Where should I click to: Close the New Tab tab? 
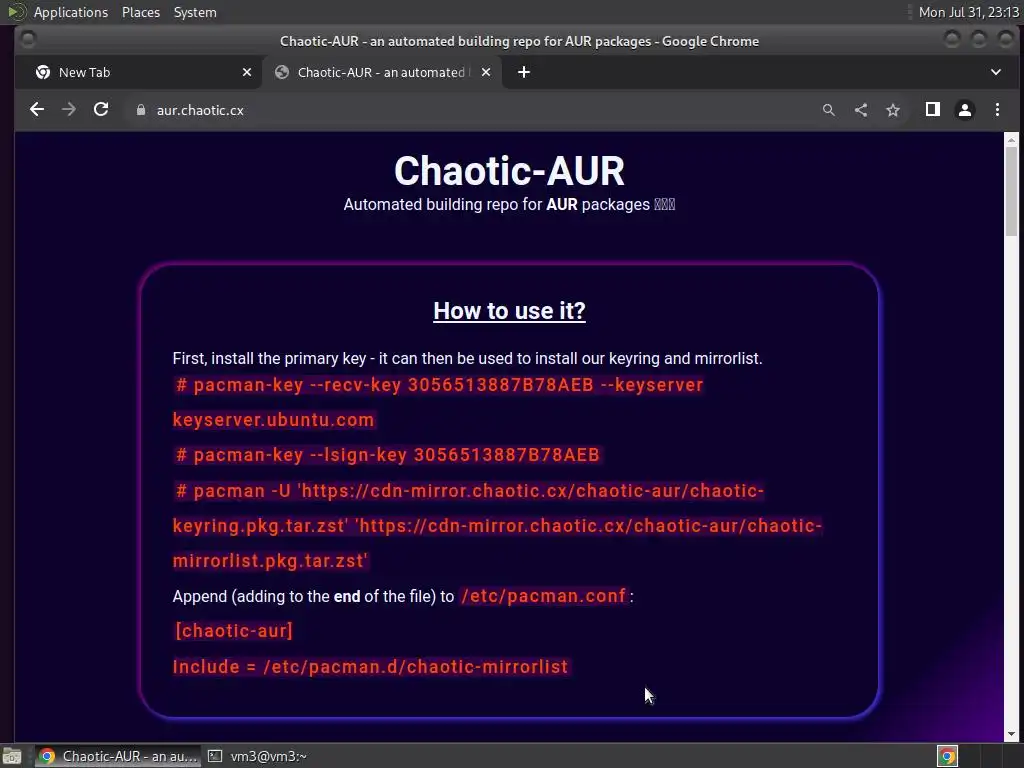247,72
